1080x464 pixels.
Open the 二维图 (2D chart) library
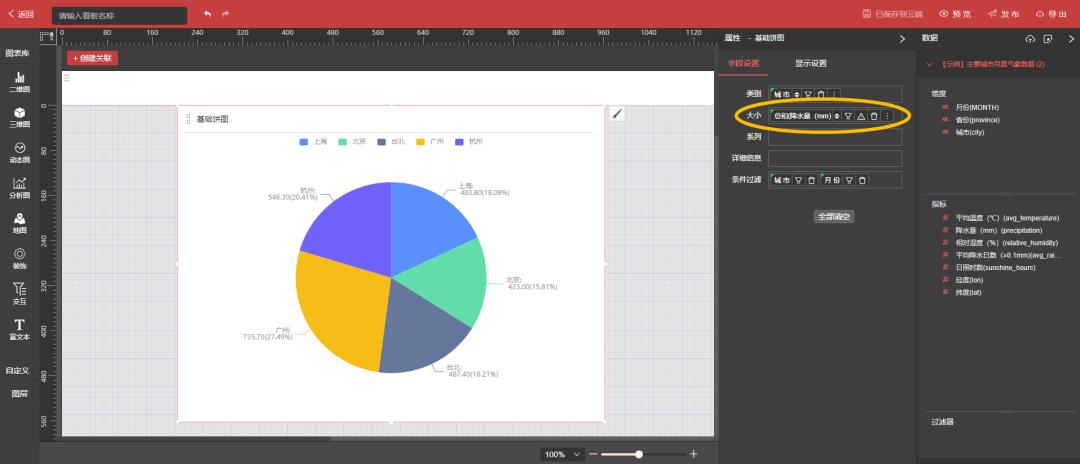pos(19,82)
